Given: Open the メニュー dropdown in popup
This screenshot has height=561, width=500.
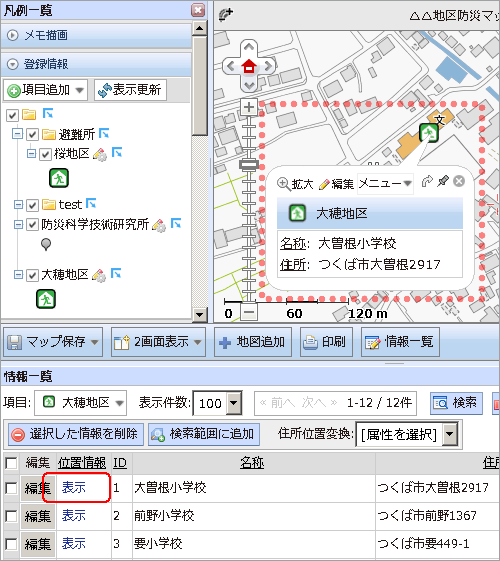Looking at the screenshot, I should [385, 184].
